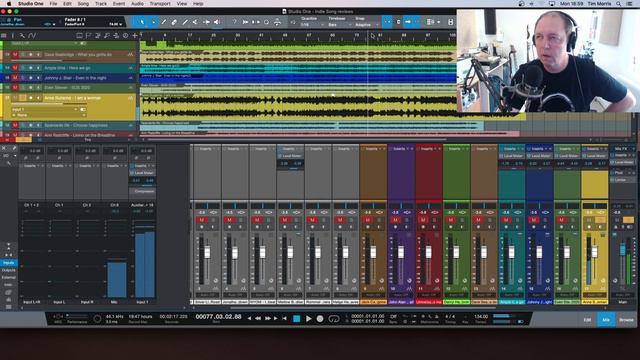Click the Fast Forward transport button

(268, 318)
